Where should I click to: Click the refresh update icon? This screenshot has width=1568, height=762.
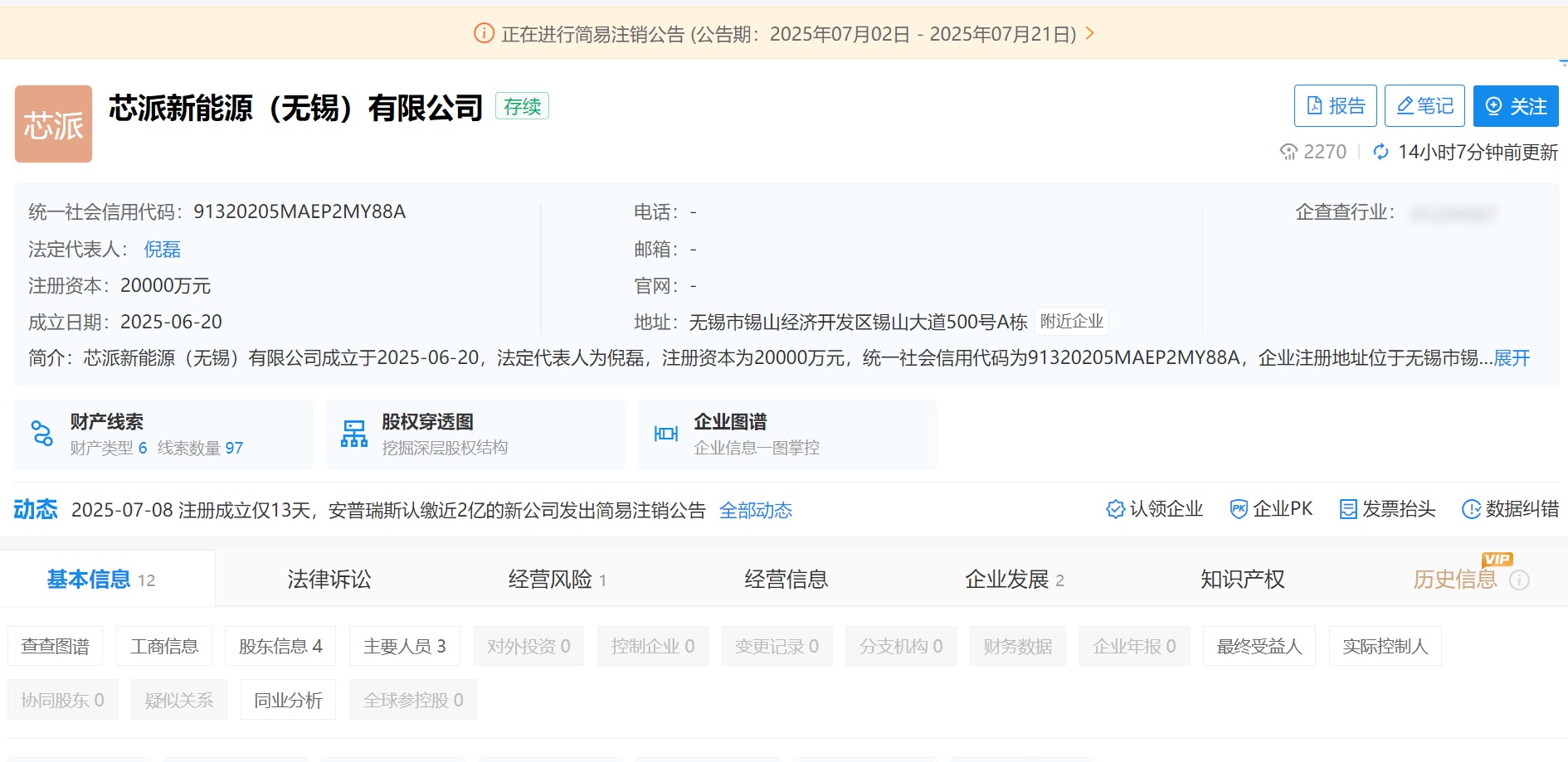click(x=1381, y=152)
